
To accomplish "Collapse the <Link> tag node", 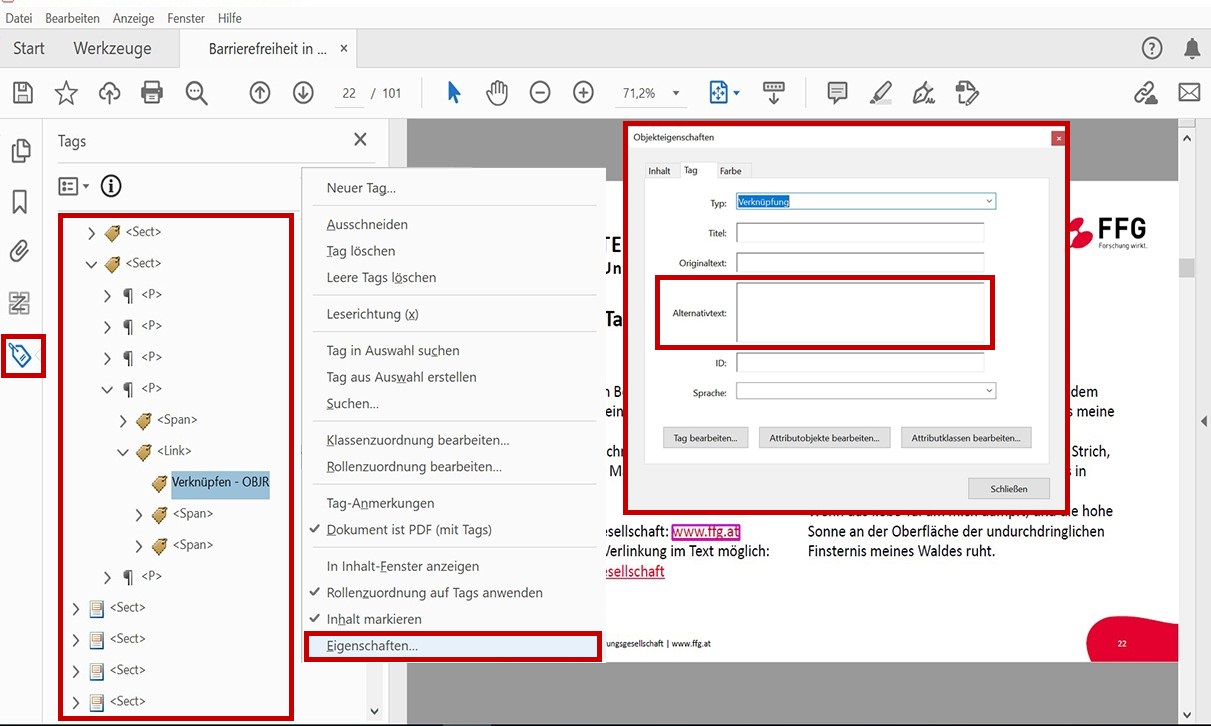I will [123, 452].
